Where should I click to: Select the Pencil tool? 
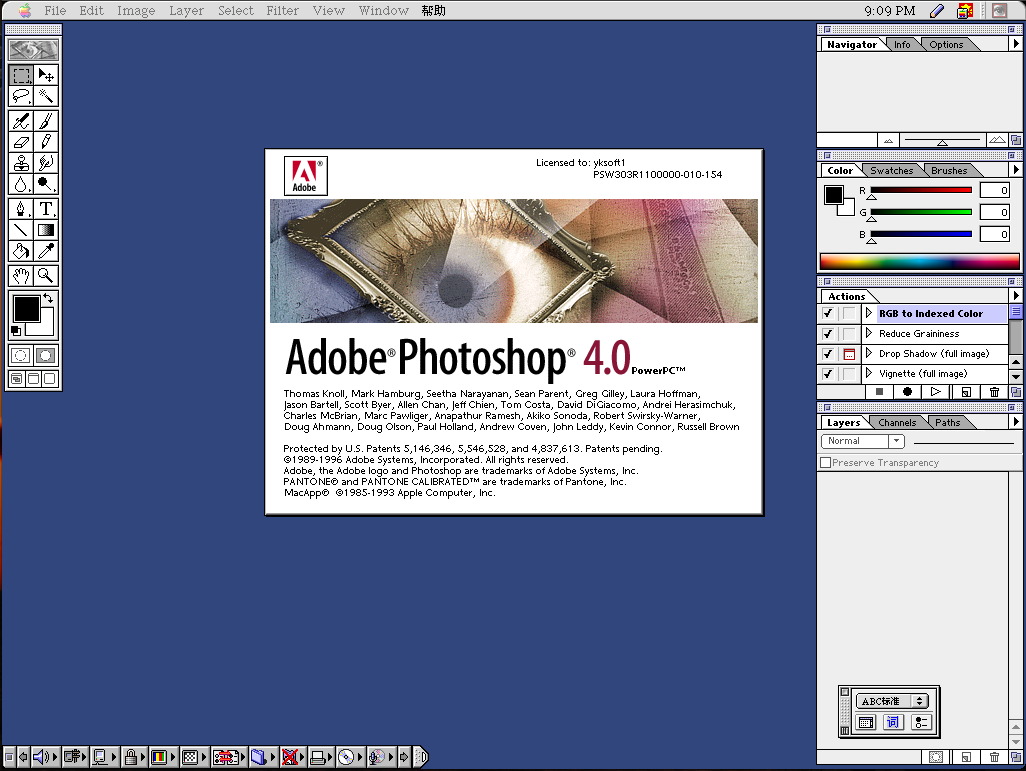(46, 142)
